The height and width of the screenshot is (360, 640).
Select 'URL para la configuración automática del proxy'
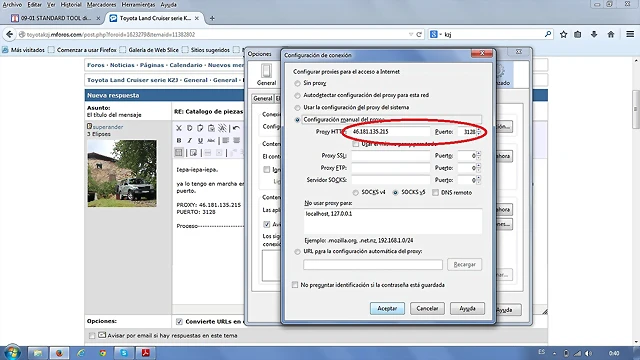coord(298,252)
